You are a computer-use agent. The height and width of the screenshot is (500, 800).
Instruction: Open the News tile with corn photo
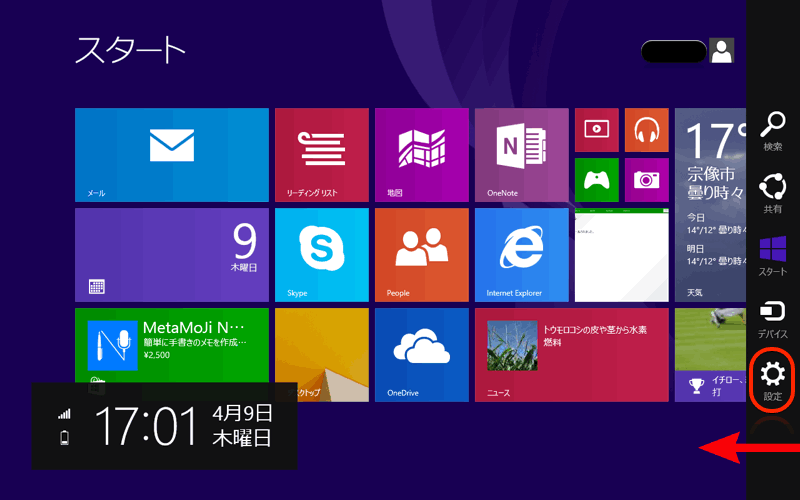[x=571, y=354]
